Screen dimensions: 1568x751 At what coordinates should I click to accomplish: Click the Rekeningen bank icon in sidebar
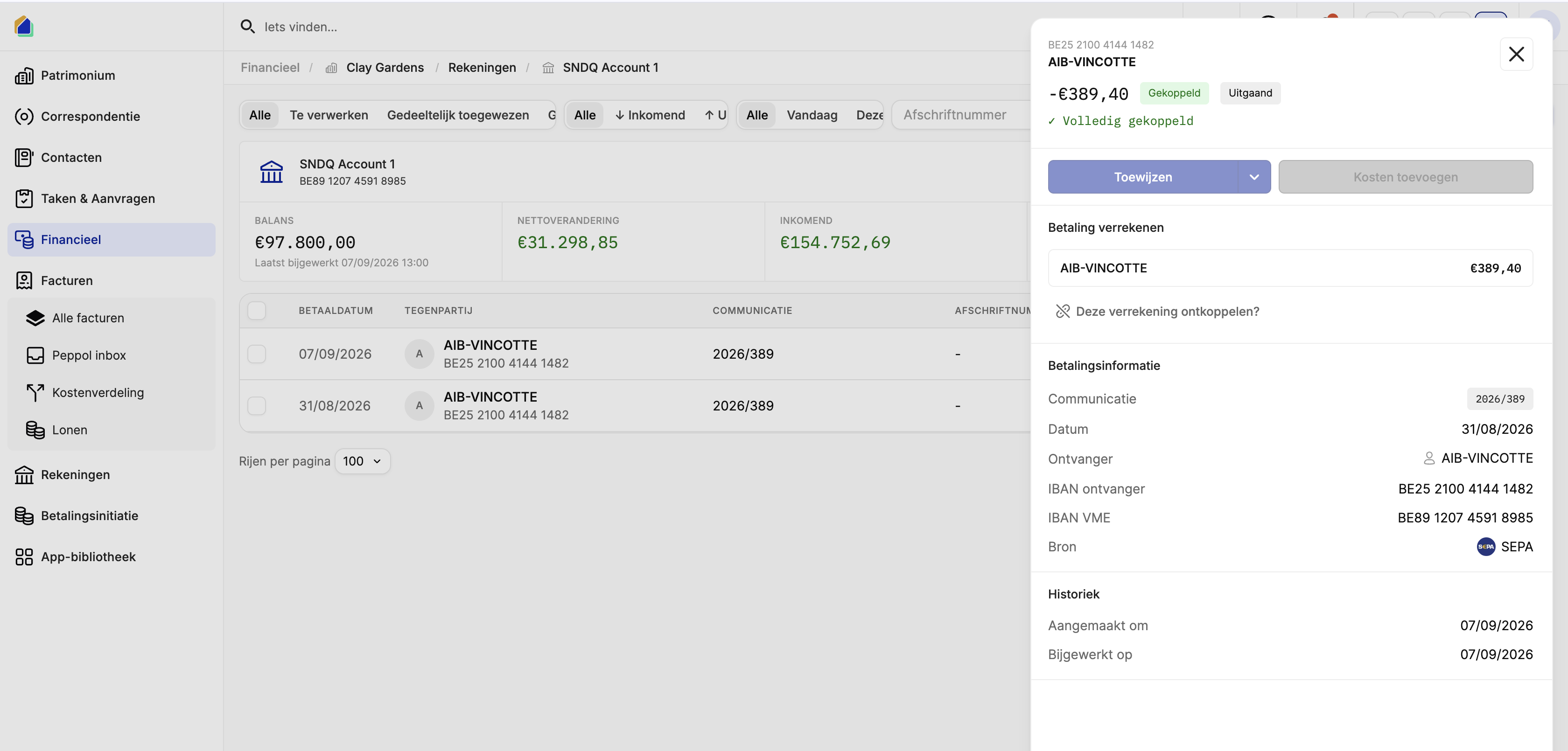click(24, 475)
